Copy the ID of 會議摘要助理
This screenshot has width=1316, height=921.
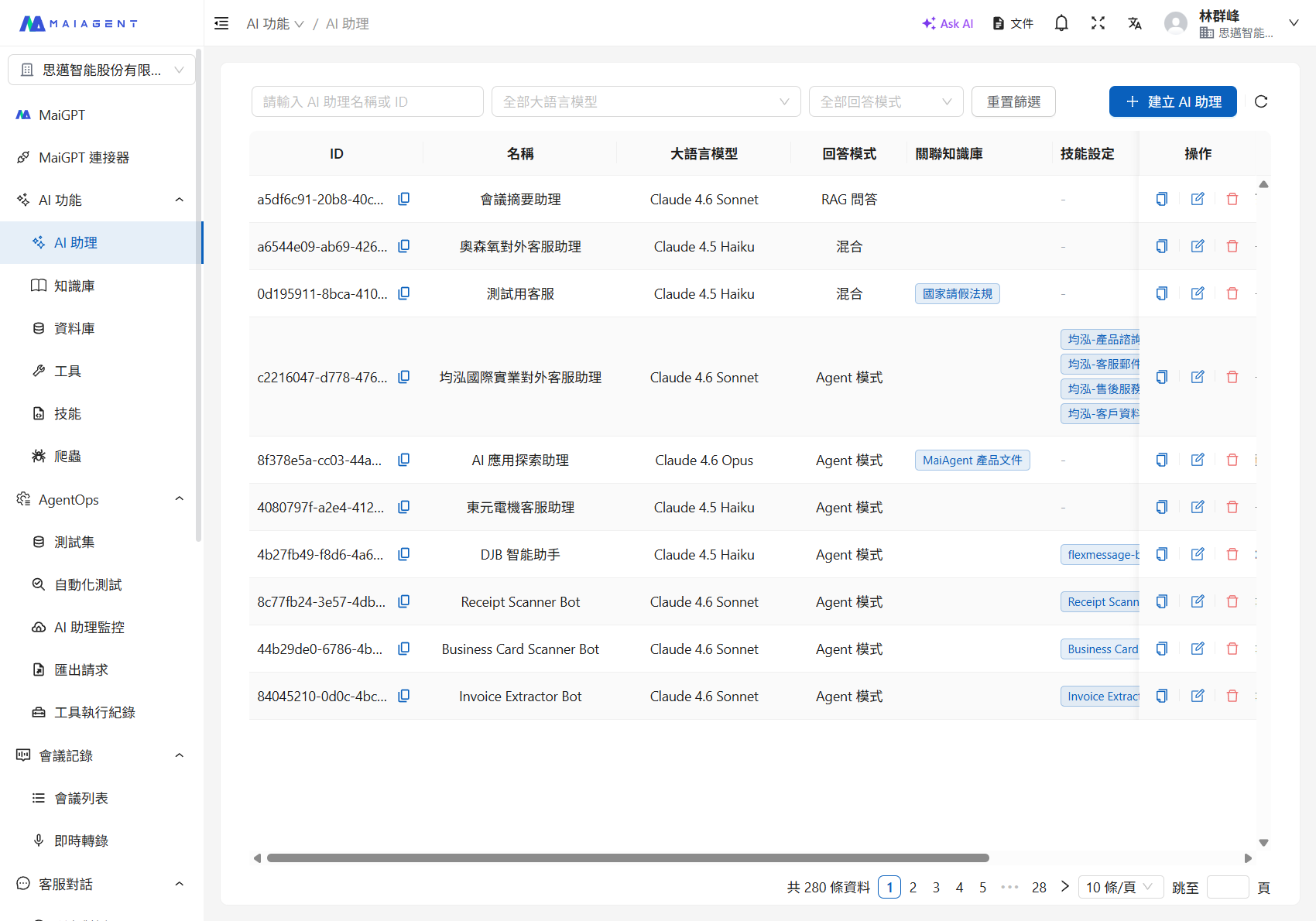point(404,199)
